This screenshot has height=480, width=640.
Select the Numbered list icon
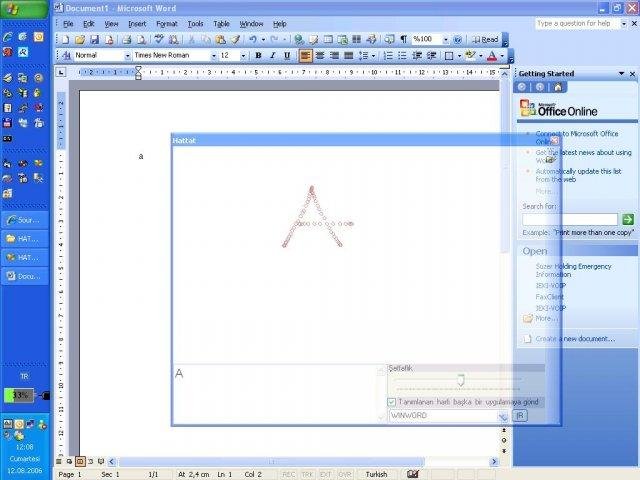point(388,56)
